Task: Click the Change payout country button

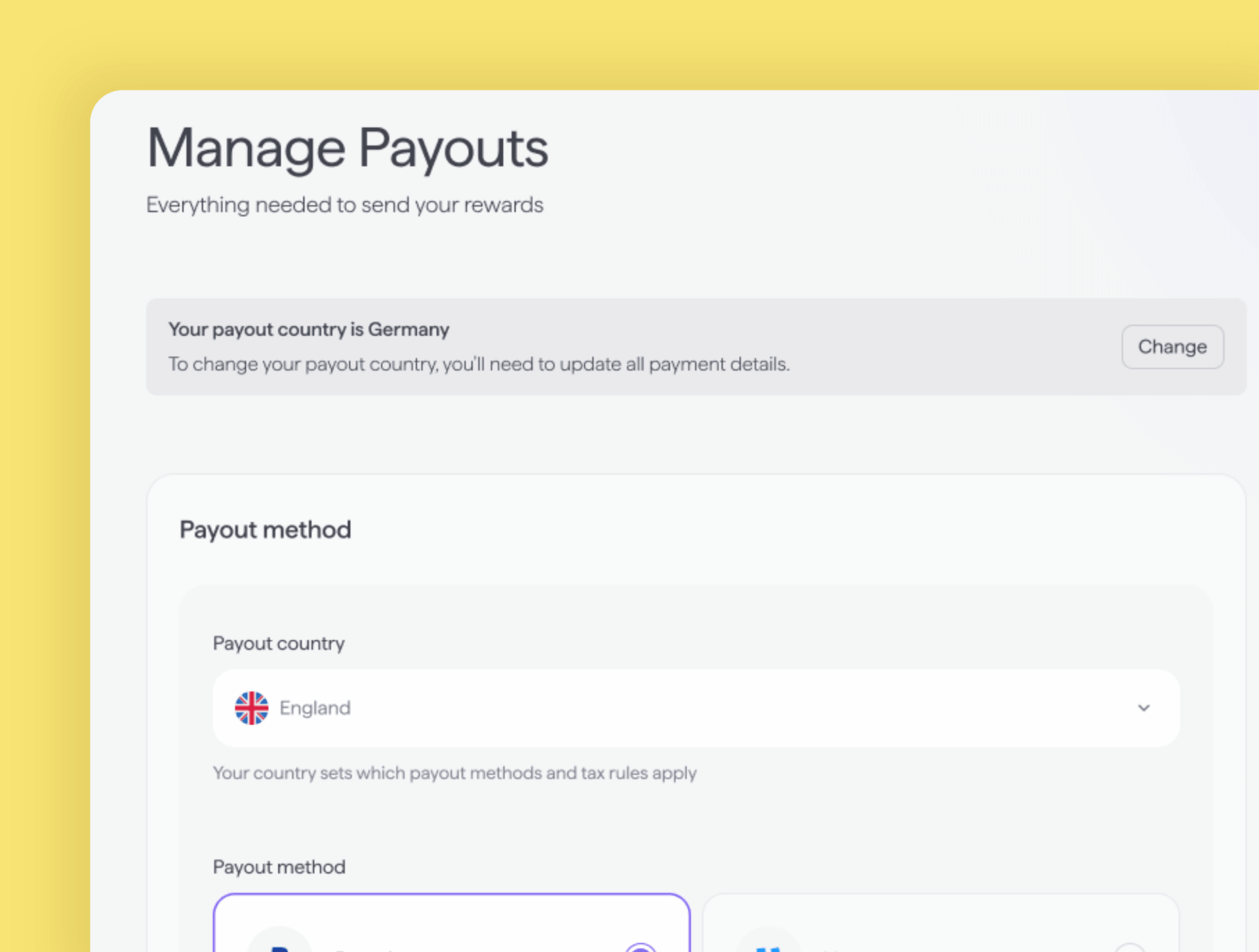Action: (1172, 347)
